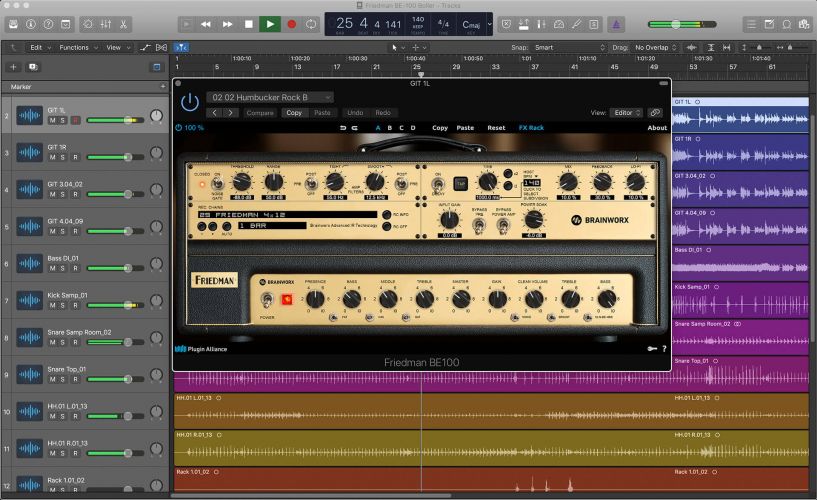
Task: Toggle Flex view icon
Action: (x=162, y=47)
